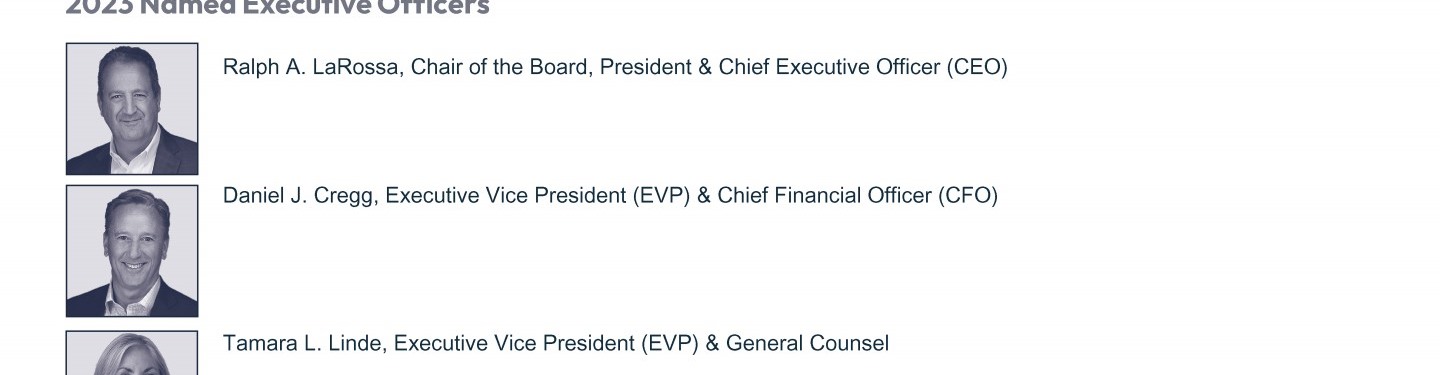Click the name Ralph A. LaRossa
Viewport: 1440px width, 375px height.
(x=310, y=67)
